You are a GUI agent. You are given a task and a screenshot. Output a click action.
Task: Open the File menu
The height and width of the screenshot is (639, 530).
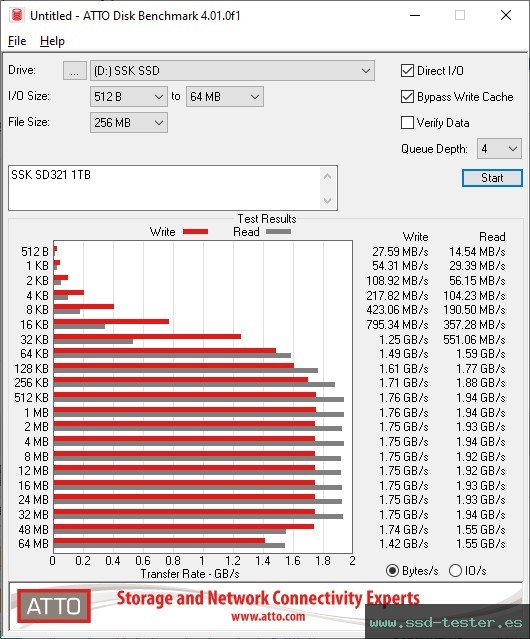[17, 41]
